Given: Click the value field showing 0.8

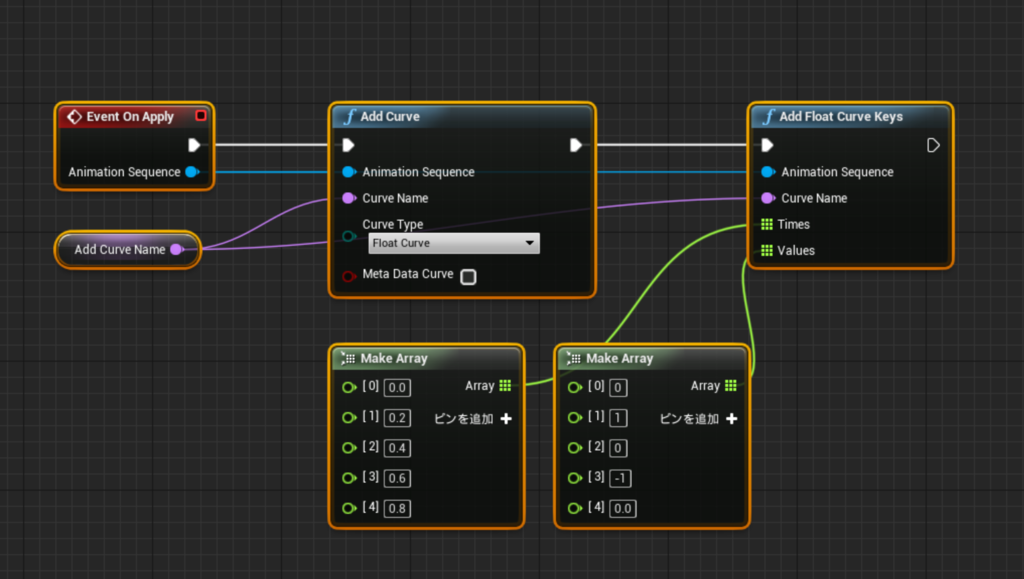Looking at the screenshot, I should point(397,508).
